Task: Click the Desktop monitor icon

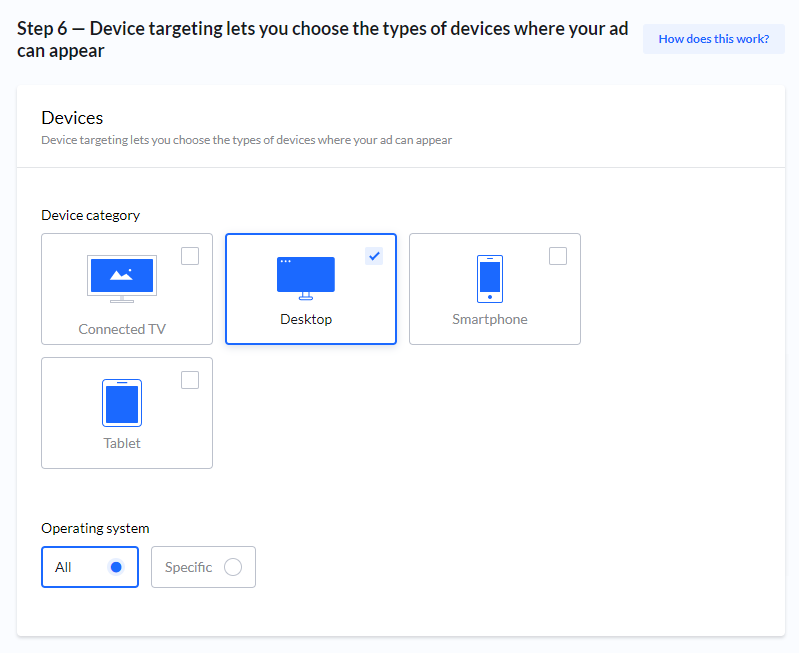Action: coord(305,277)
